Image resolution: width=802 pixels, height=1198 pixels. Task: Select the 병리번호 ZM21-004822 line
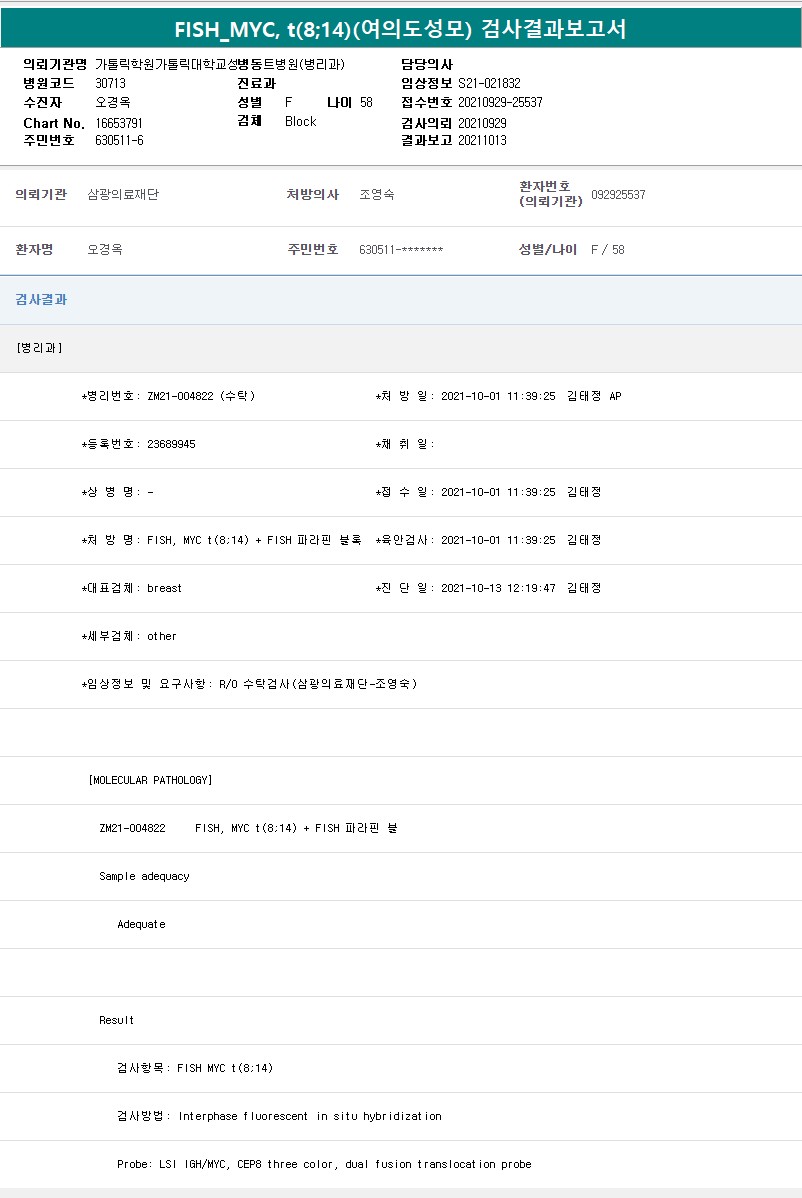(168, 396)
